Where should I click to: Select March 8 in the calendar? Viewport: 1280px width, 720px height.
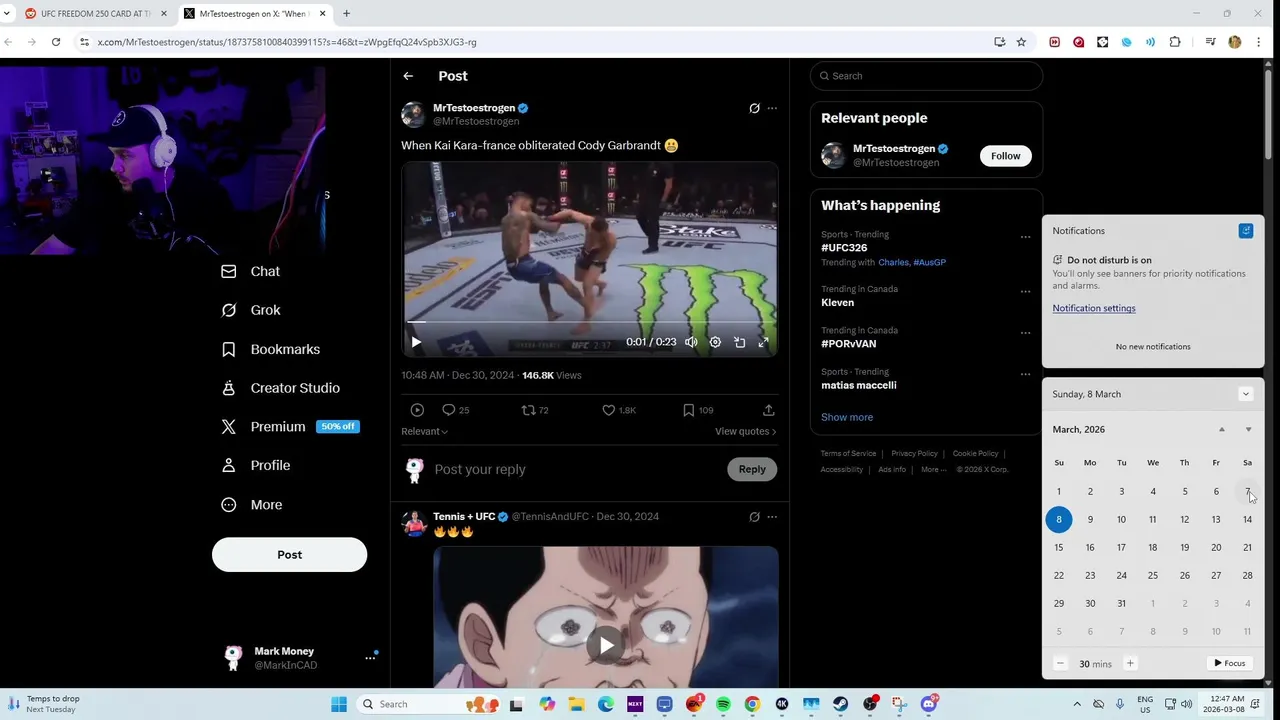1059,519
